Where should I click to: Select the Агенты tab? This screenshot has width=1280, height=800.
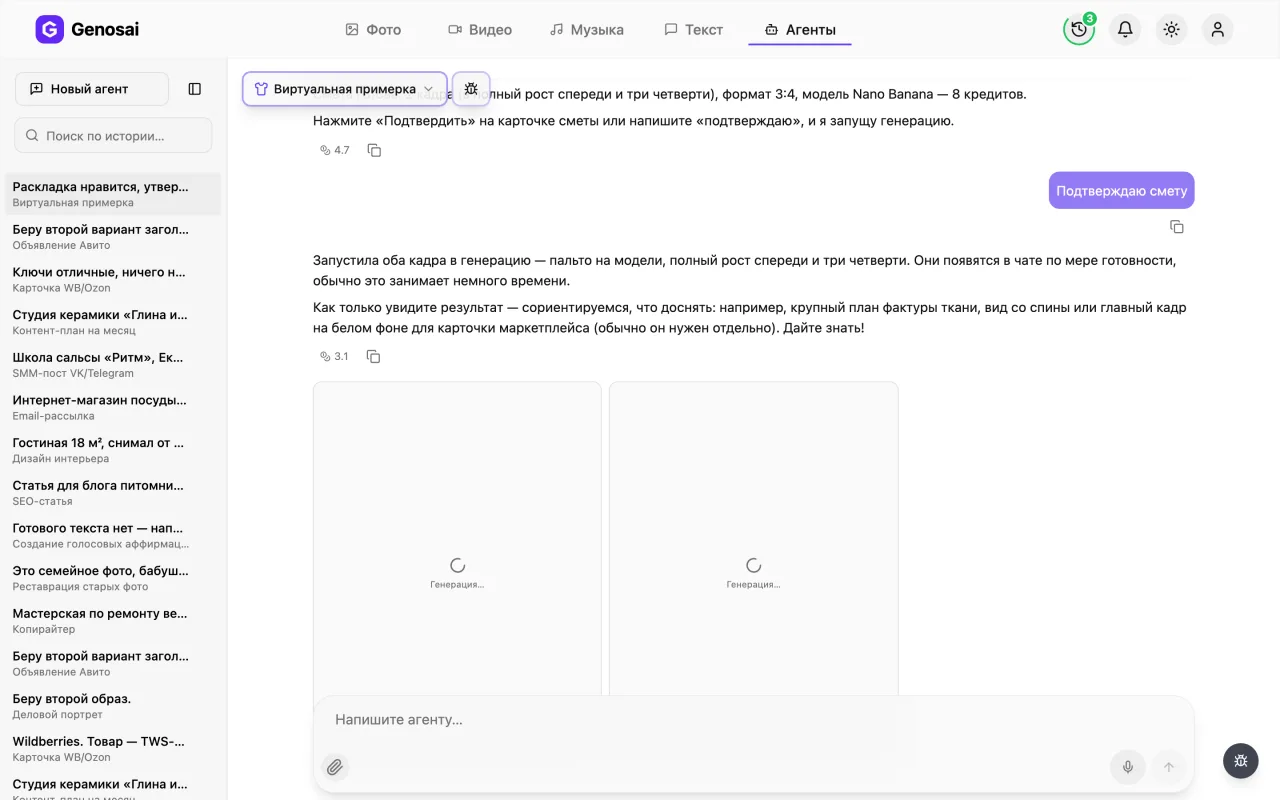pos(800,30)
